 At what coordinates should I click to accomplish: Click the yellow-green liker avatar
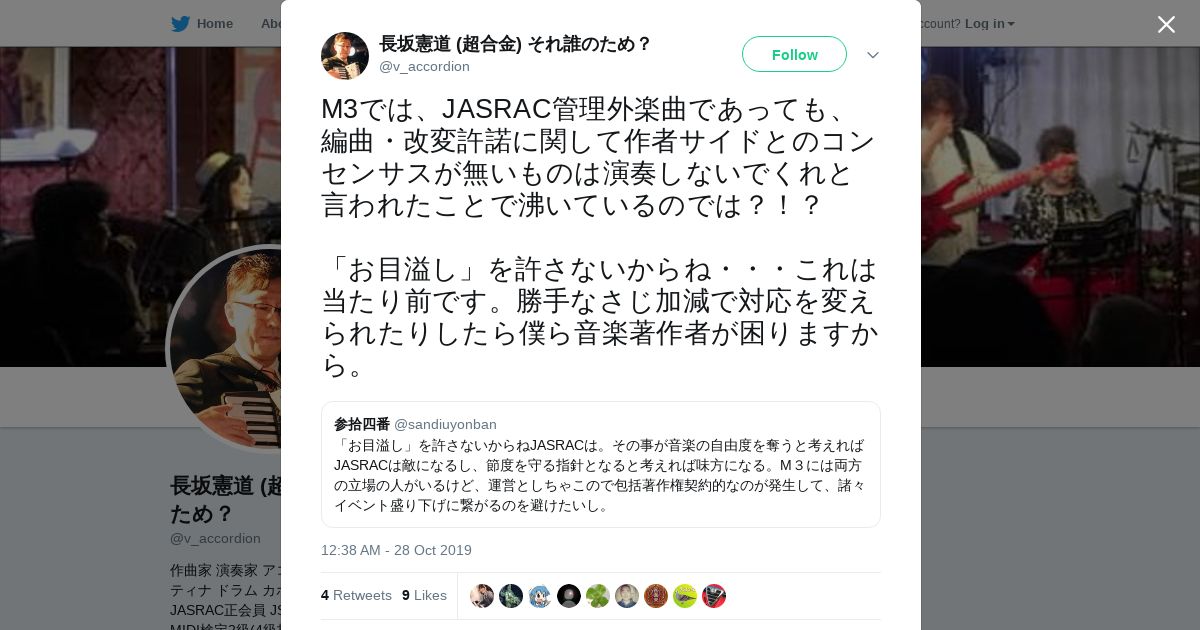[x=685, y=596]
